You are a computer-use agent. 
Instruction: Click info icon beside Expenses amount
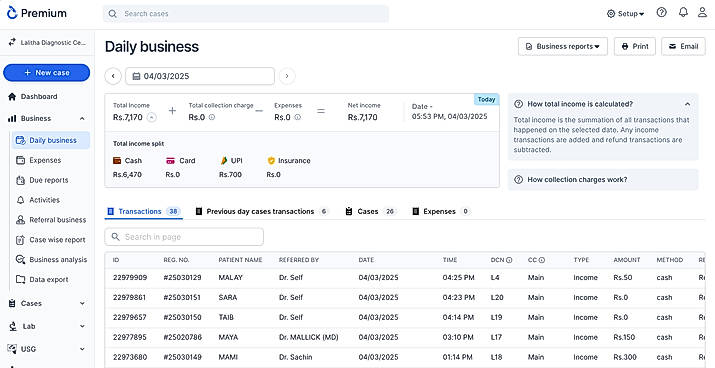[297, 117]
